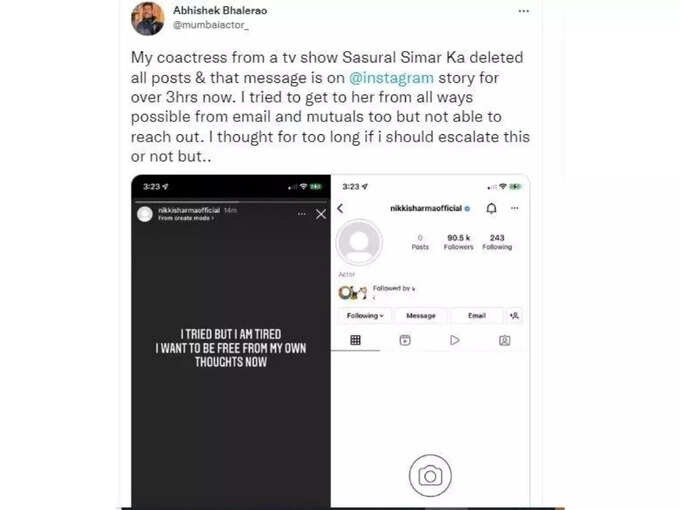This screenshot has height=510, width=680.
Task: Click the nikkisharmaofficial story avatar
Action: (x=145, y=214)
